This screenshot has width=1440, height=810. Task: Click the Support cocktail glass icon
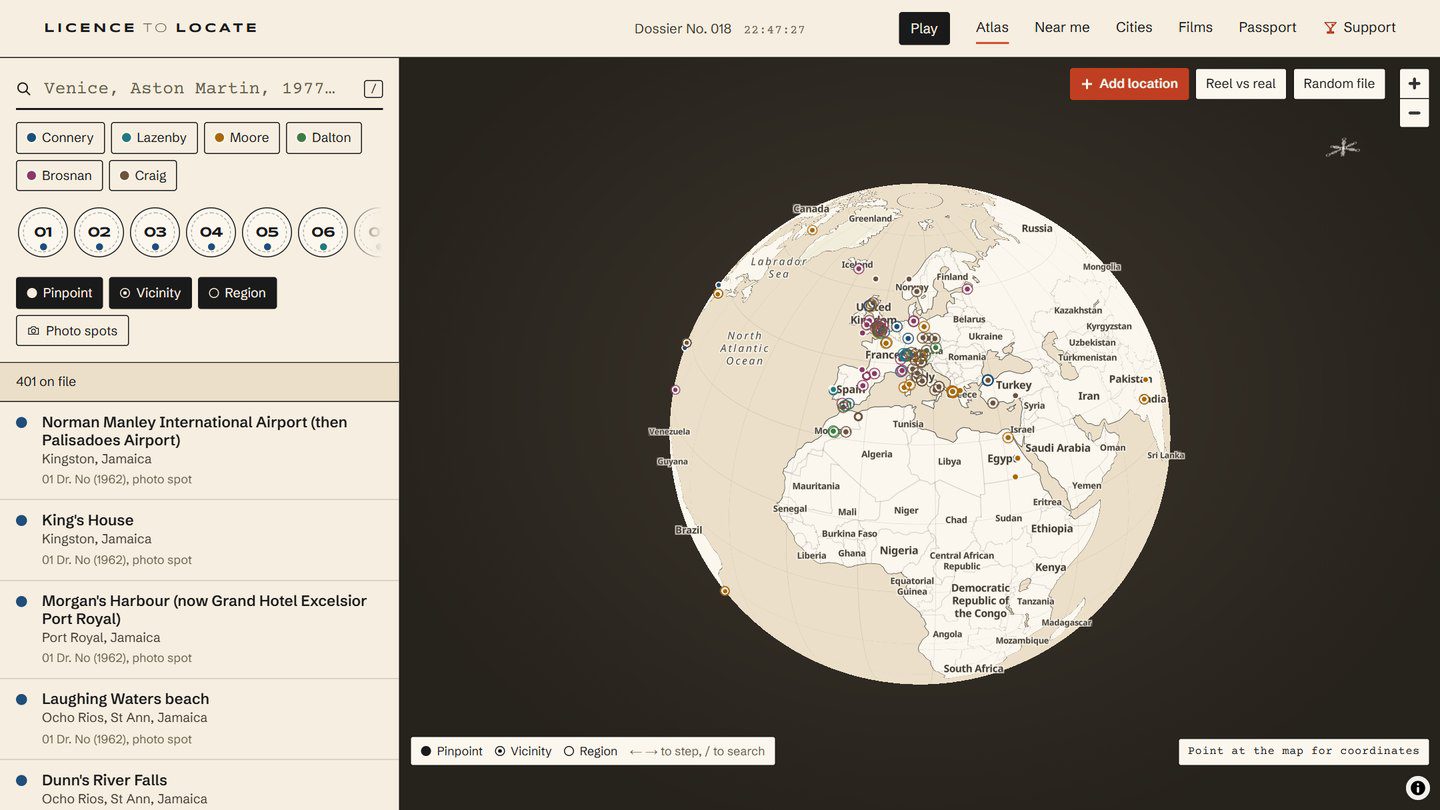(1330, 28)
